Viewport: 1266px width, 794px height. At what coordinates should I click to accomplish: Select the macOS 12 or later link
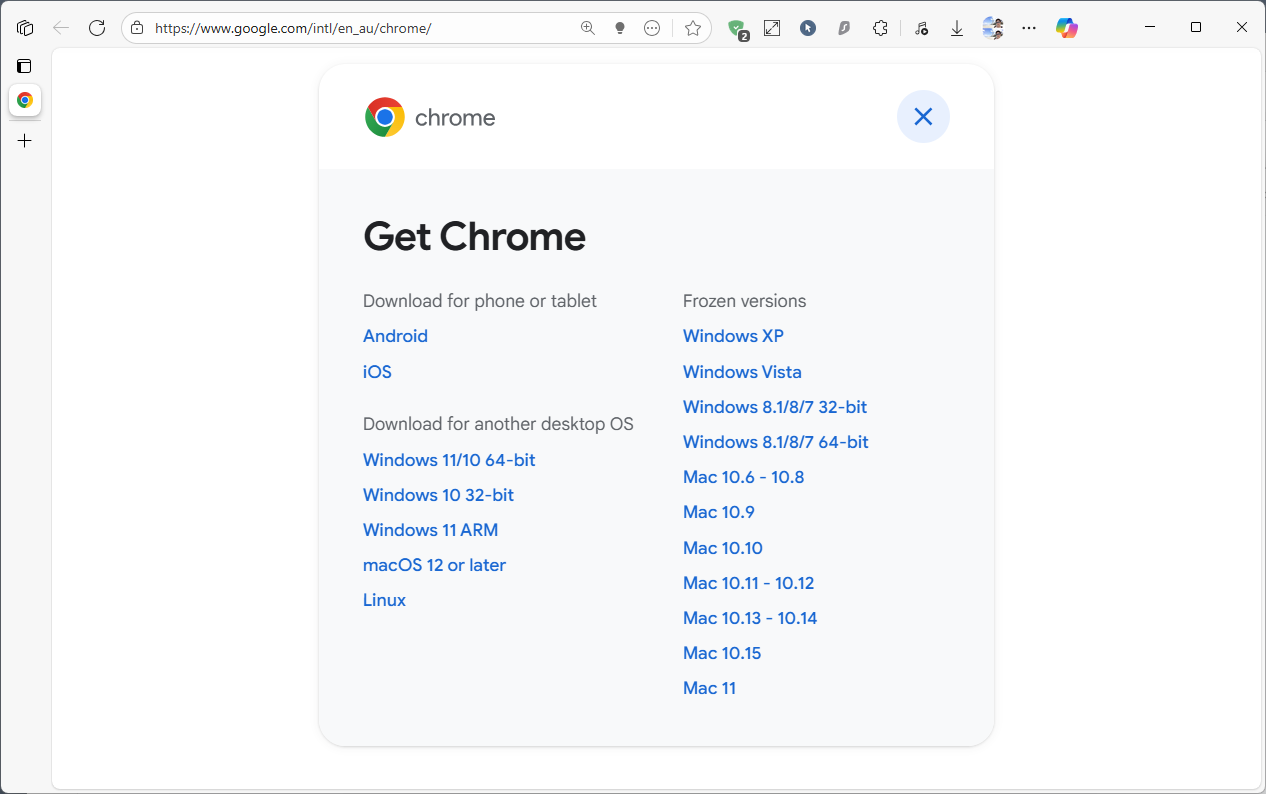pyautogui.click(x=434, y=565)
